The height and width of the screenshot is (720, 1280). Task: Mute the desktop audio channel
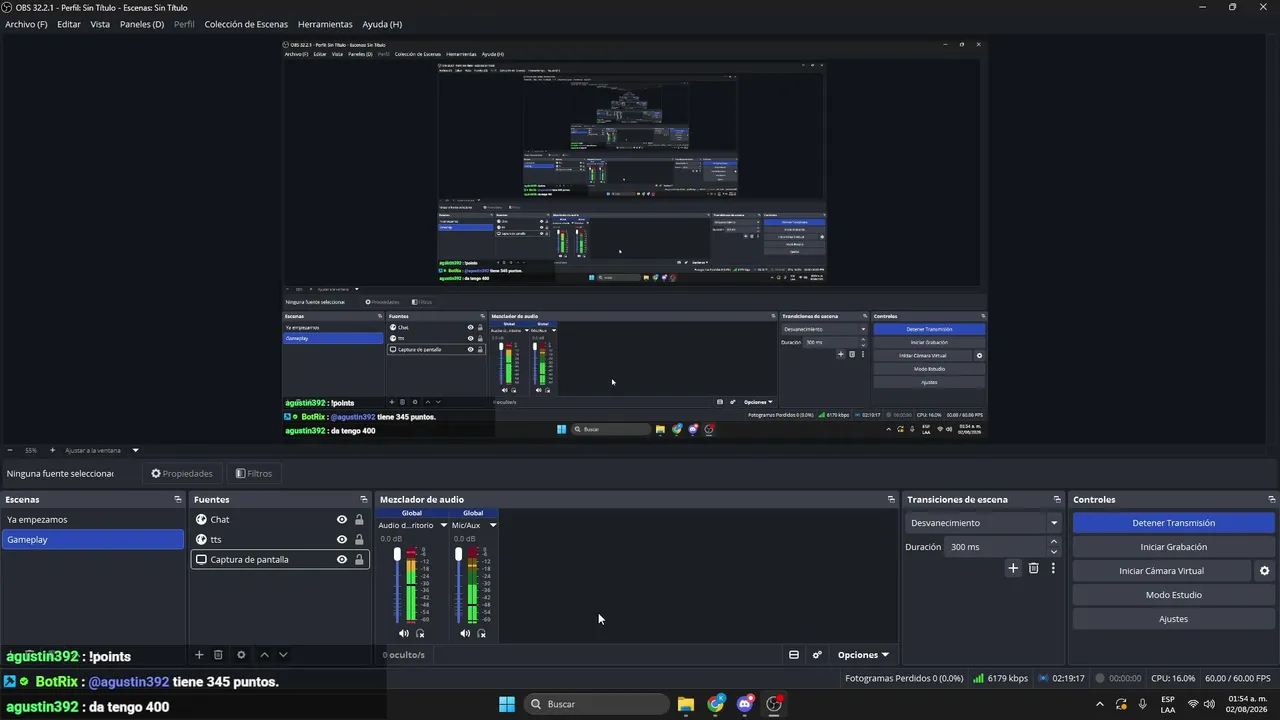point(404,633)
